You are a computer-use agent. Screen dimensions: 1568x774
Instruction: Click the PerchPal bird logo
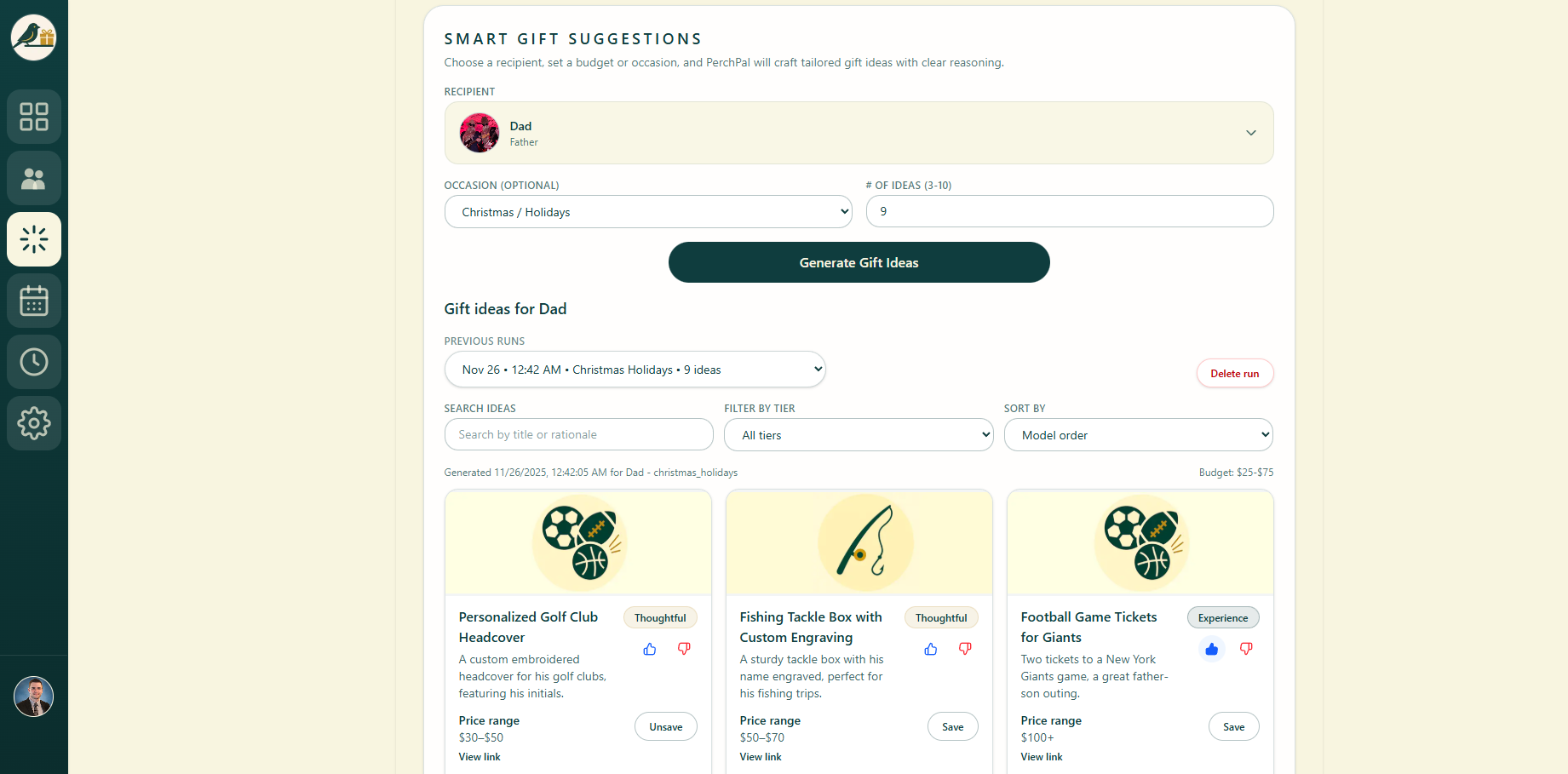34,37
